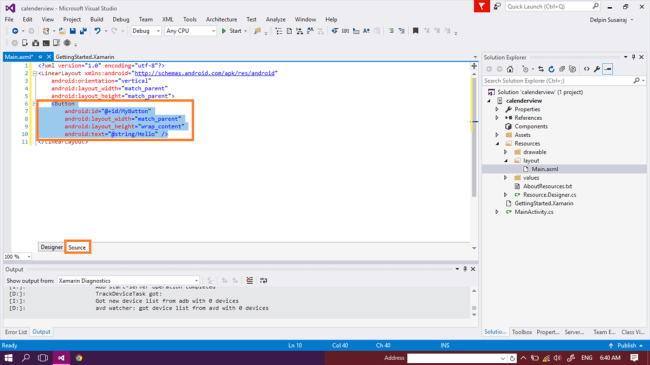Viewport: 650px width, 365px height.
Task: Switch to the Error List tab
Action: 16,332
